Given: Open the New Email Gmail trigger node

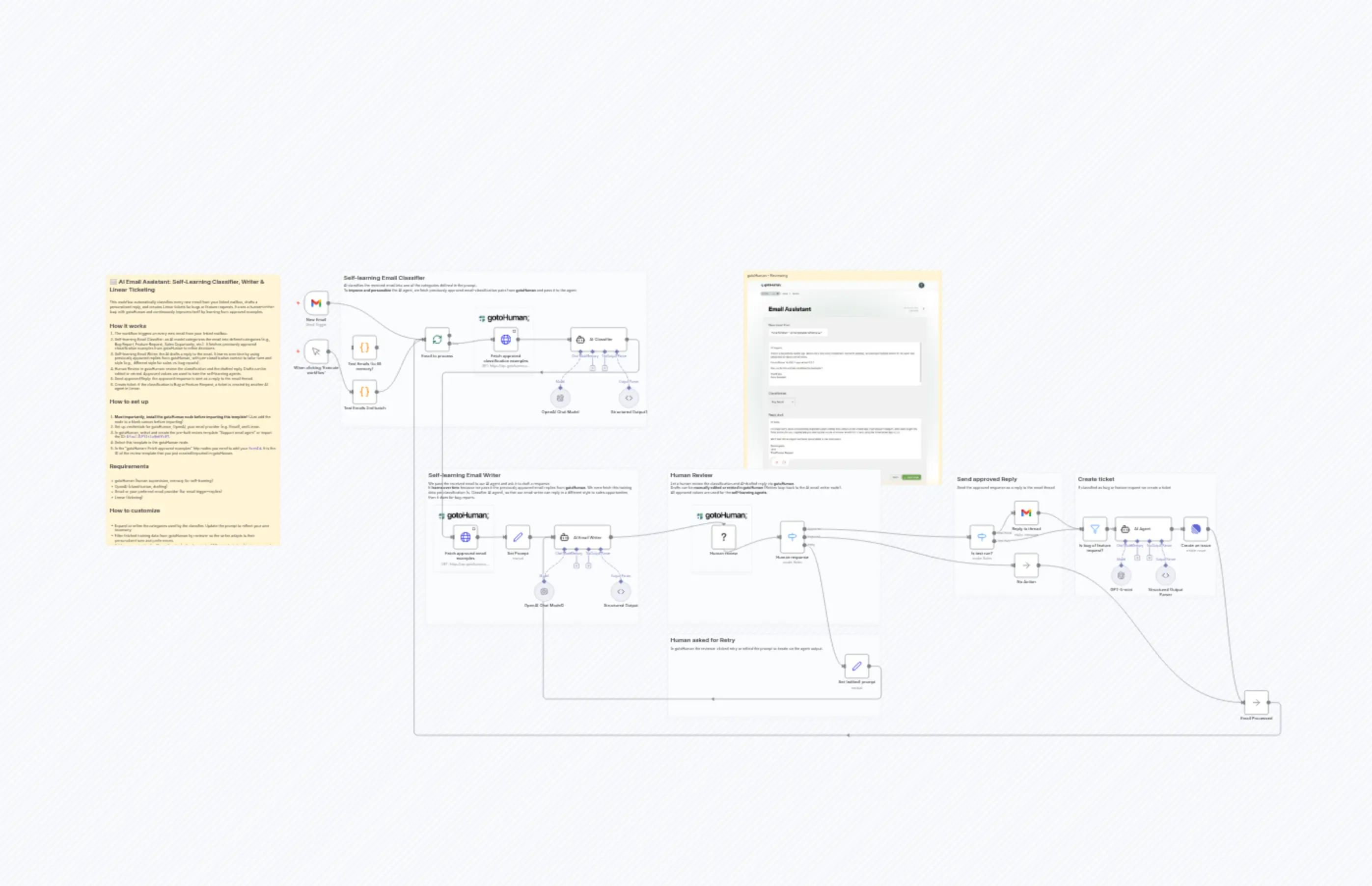Looking at the screenshot, I should click(x=316, y=303).
